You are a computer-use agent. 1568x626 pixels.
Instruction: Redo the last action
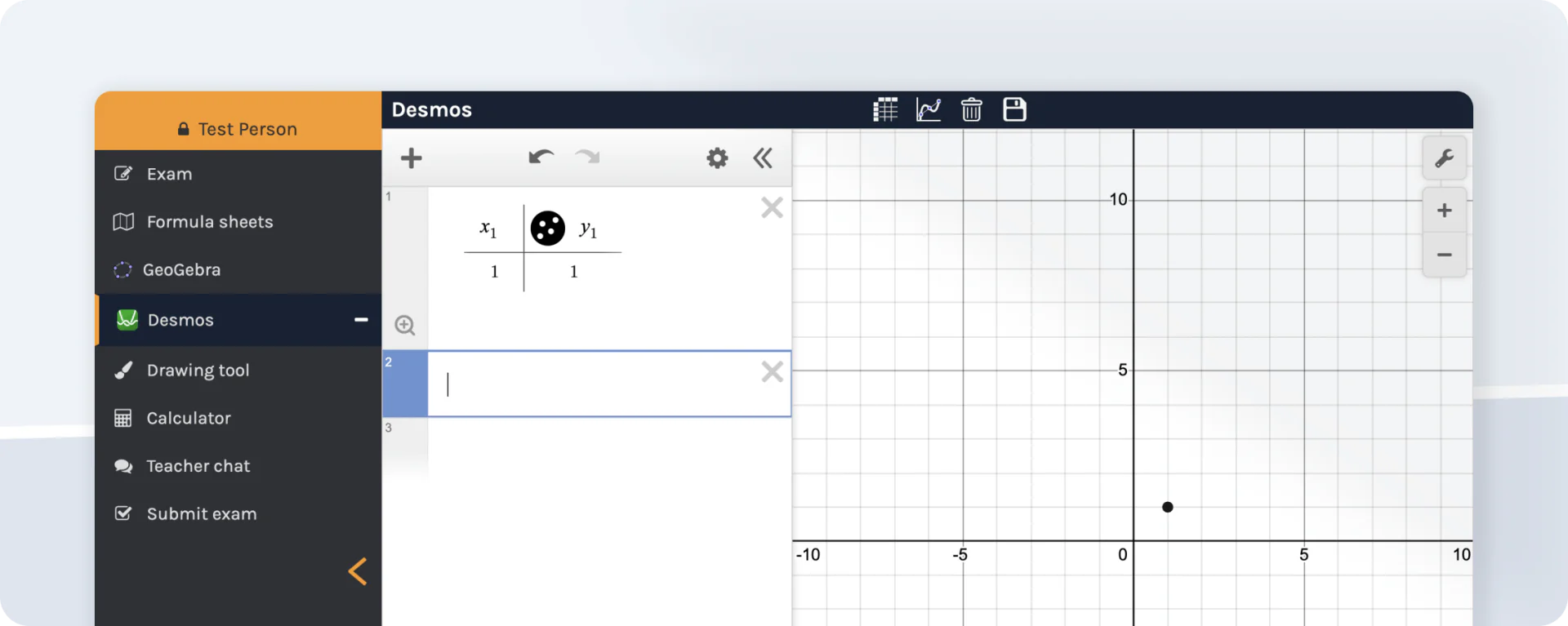click(587, 157)
